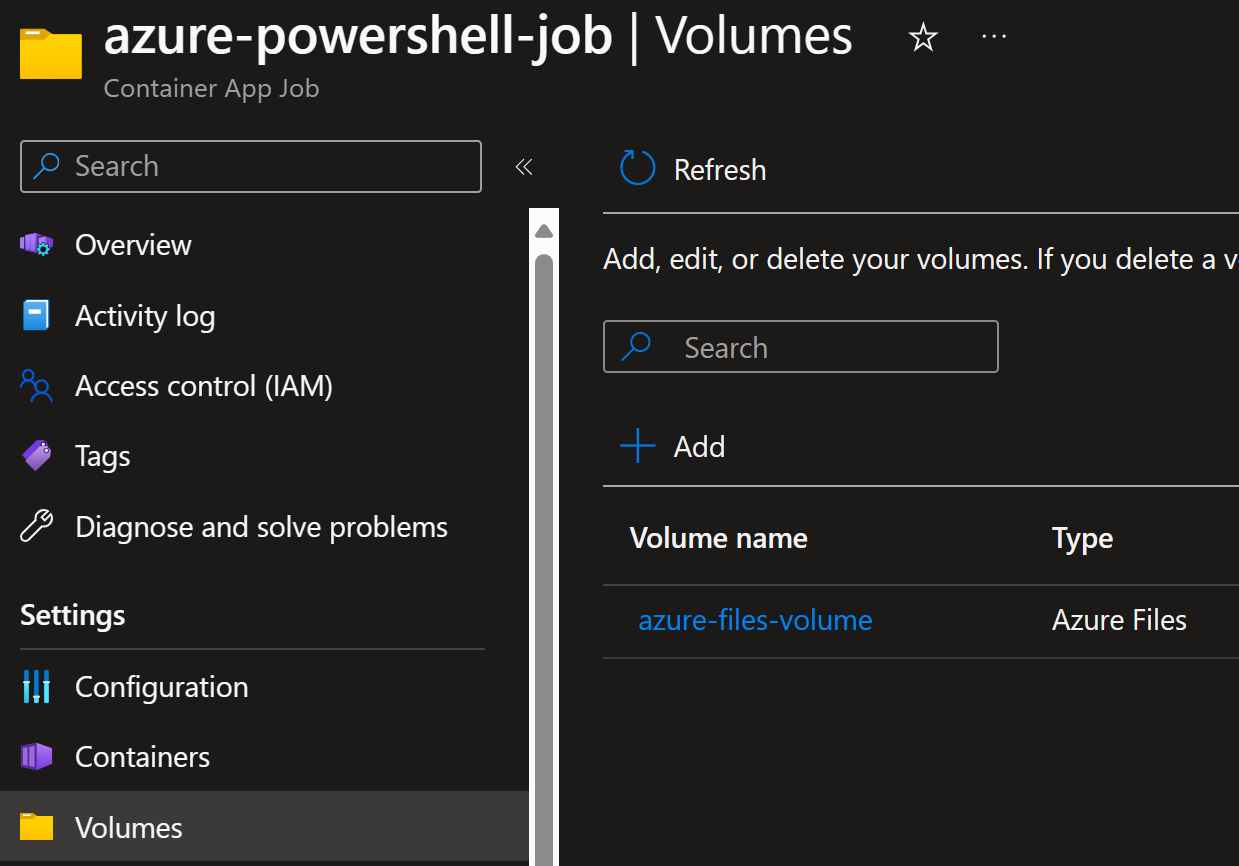Open the Tags page
Image resolution: width=1239 pixels, height=866 pixels.
pyautogui.click(x=103, y=457)
